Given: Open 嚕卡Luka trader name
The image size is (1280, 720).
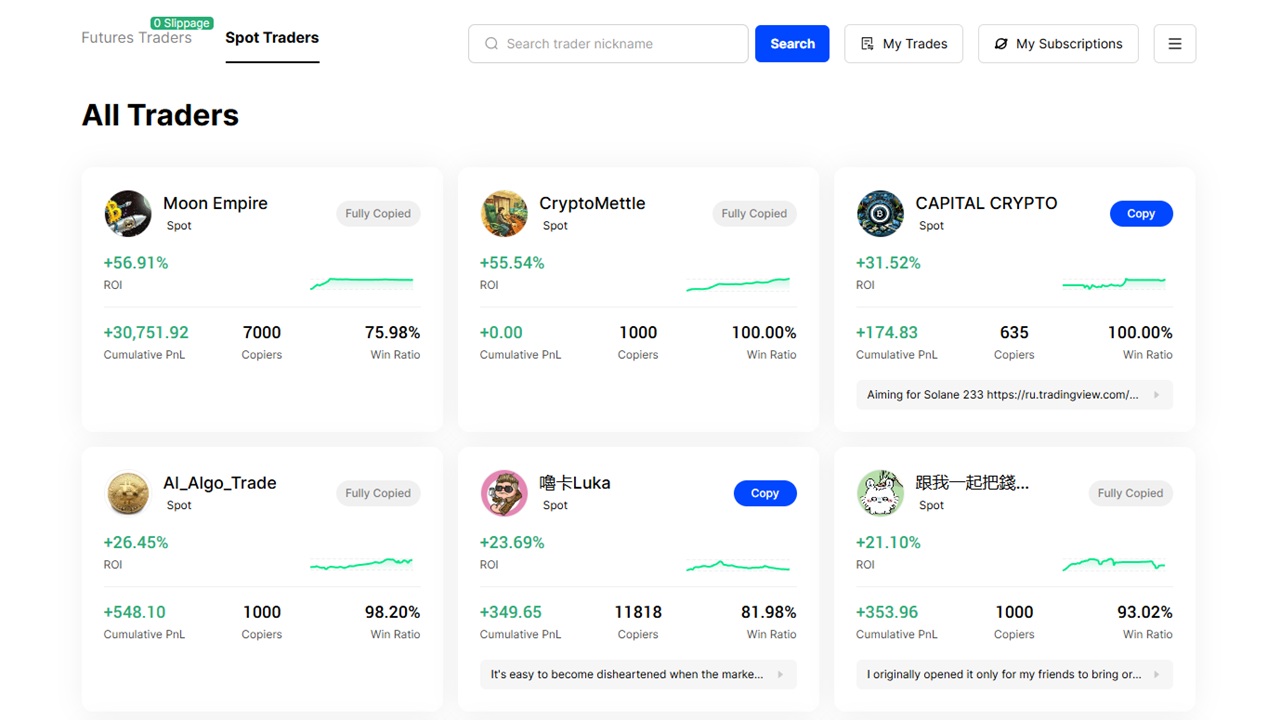Looking at the screenshot, I should pyautogui.click(x=575, y=483).
